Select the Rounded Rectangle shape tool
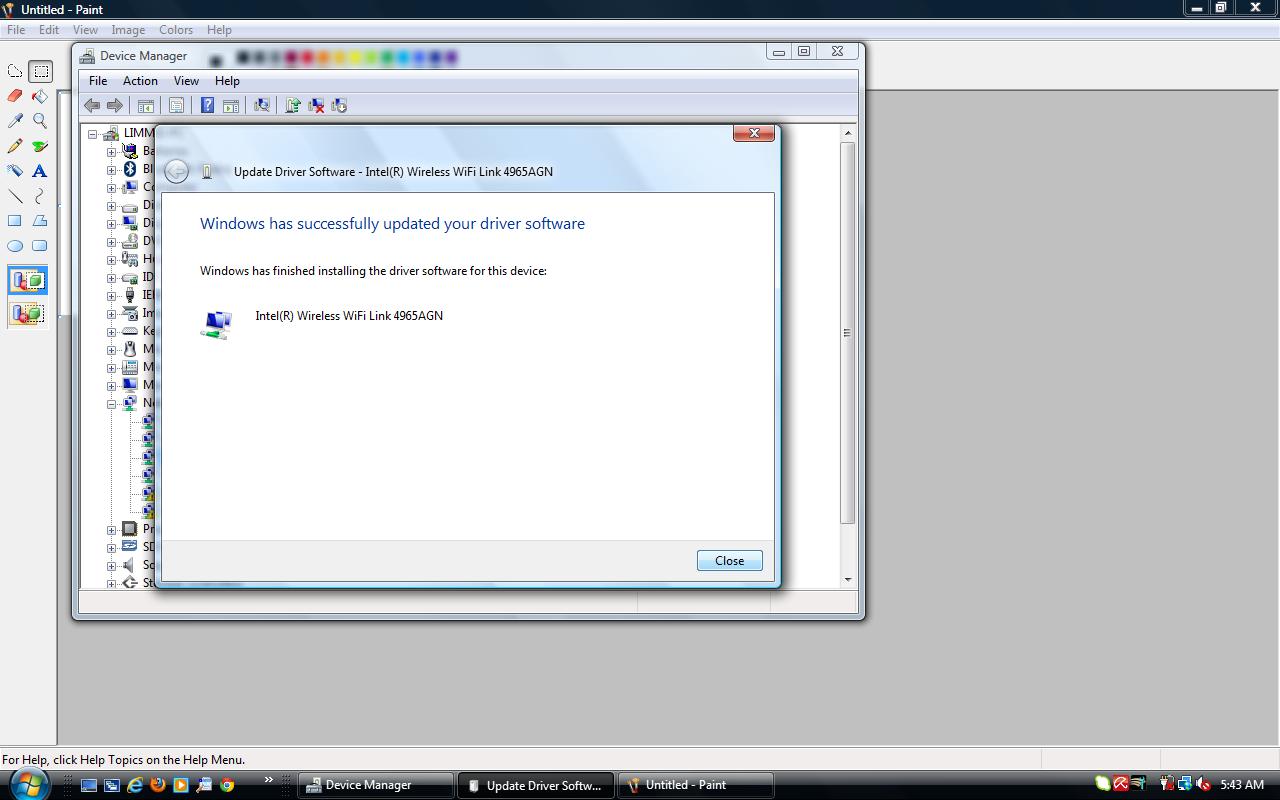The image size is (1280, 800). [x=40, y=246]
